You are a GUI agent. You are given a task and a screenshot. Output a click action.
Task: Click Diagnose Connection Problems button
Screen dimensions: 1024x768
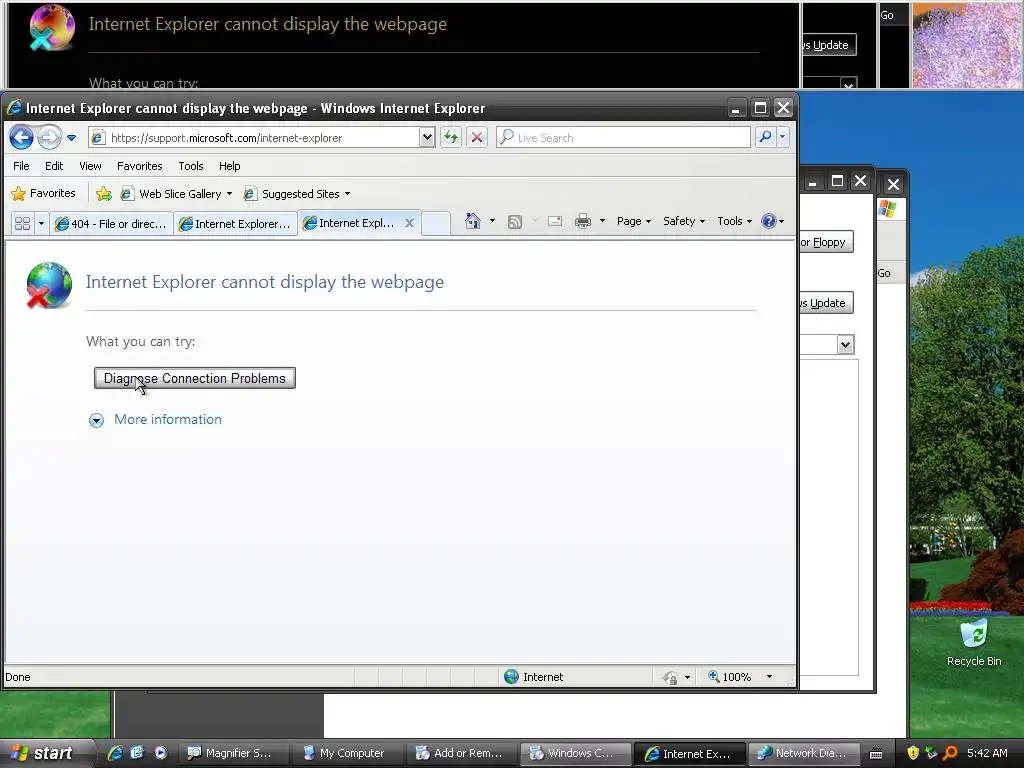coord(195,378)
